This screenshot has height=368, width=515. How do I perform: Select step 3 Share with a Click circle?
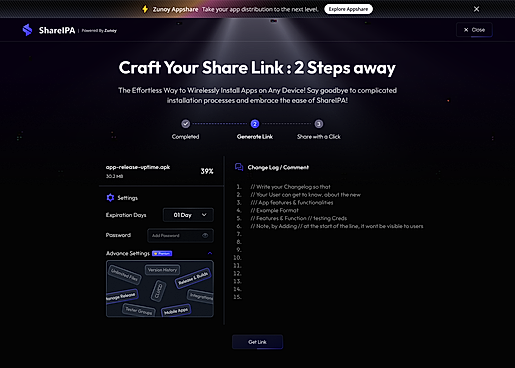tap(319, 124)
